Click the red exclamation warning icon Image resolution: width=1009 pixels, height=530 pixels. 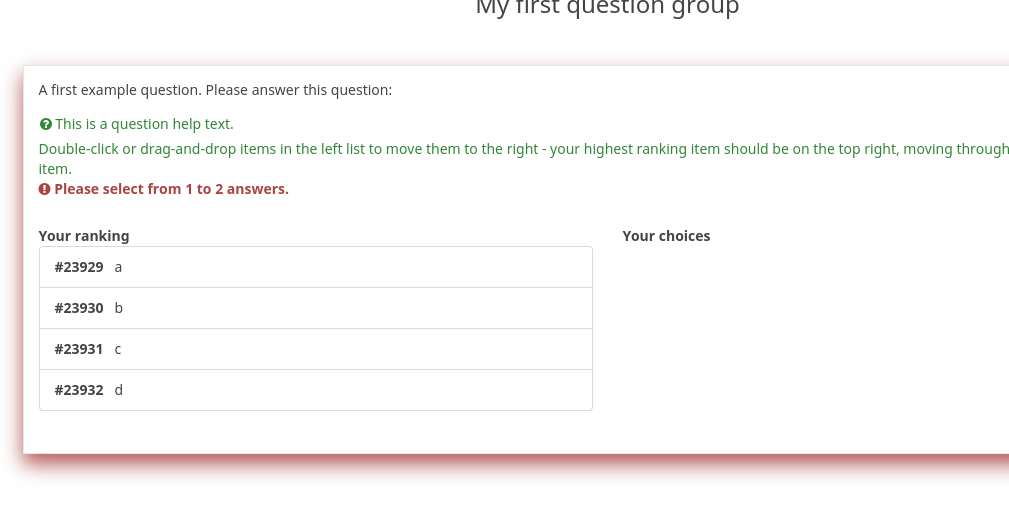45,189
